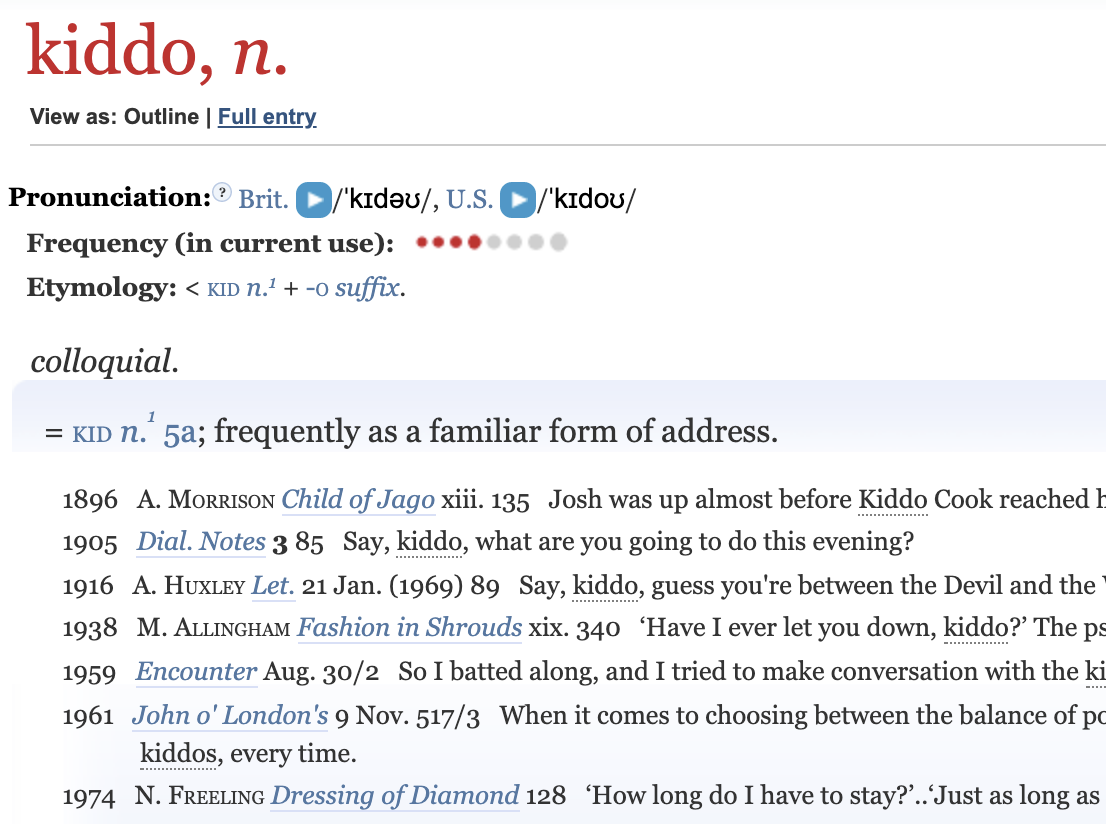Open the pronunciation help question mark
The width and height of the screenshot is (1106, 824).
tap(221, 192)
